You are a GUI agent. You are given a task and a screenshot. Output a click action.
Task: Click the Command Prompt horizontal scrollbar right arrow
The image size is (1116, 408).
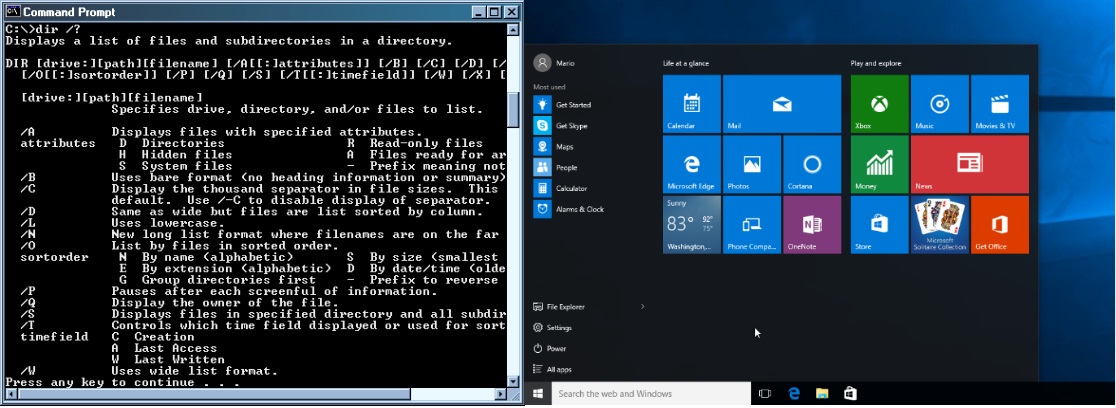(500, 394)
